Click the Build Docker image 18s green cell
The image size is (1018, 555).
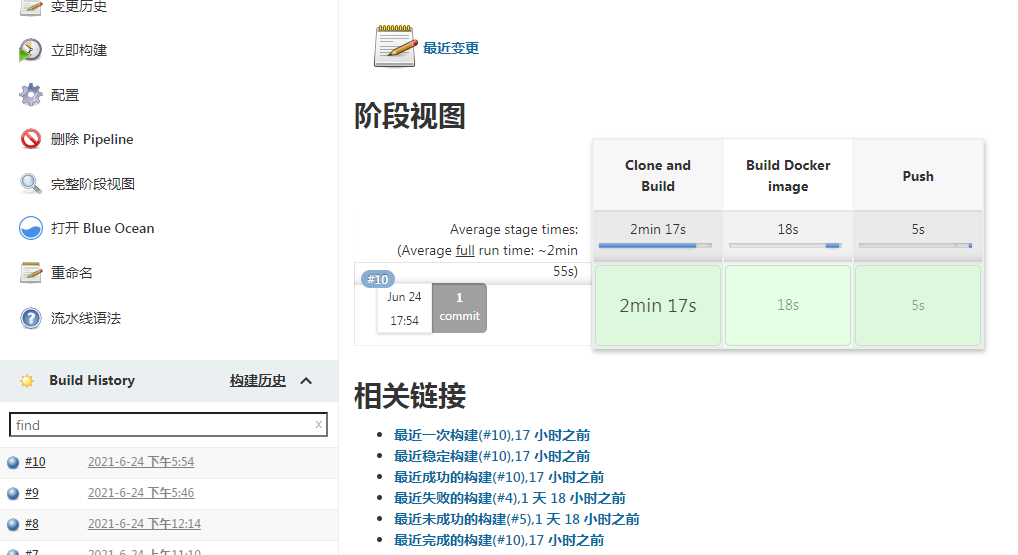click(x=788, y=305)
